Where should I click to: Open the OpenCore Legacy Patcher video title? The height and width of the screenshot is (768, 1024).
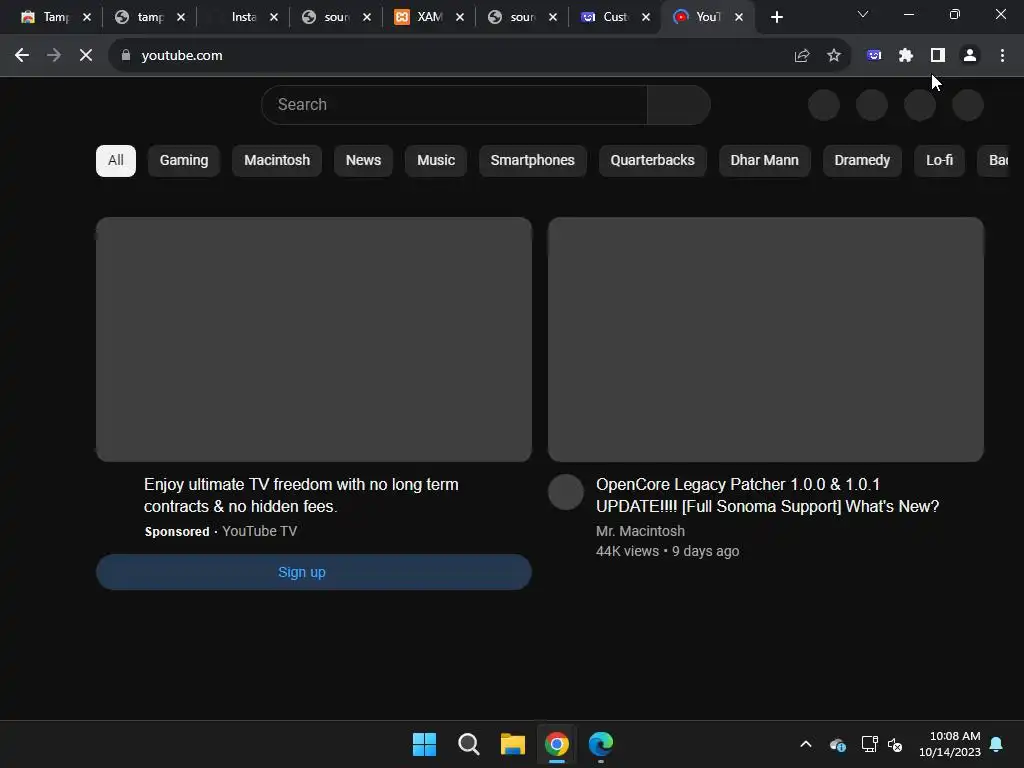coord(767,495)
